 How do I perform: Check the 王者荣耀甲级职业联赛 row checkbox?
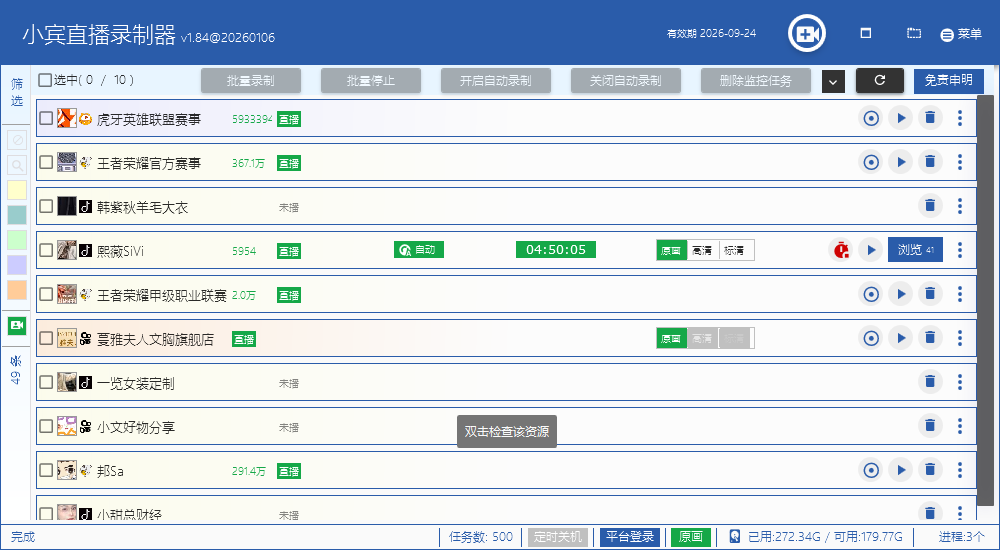(x=46, y=294)
